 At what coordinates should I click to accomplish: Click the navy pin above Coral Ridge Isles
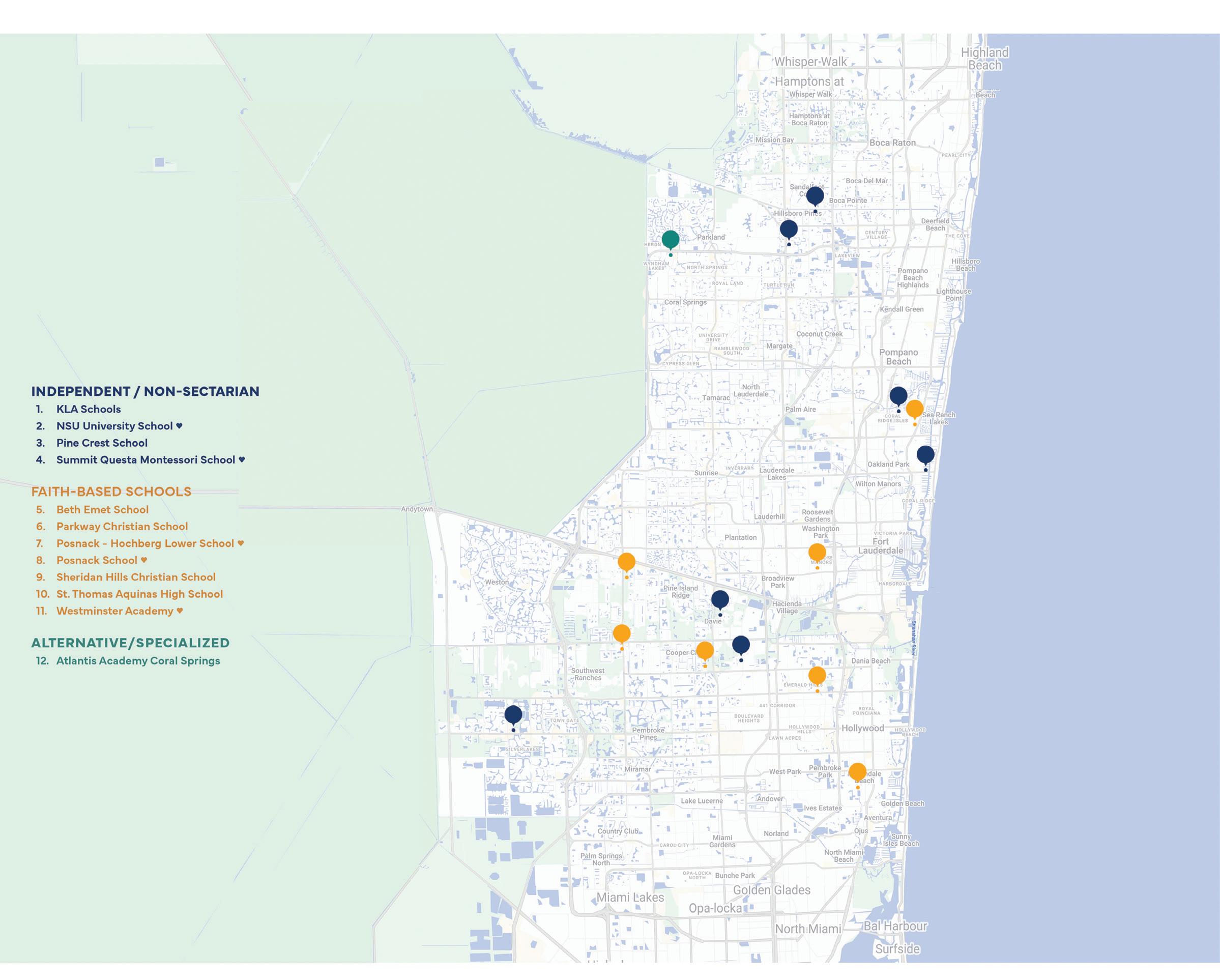(x=898, y=396)
